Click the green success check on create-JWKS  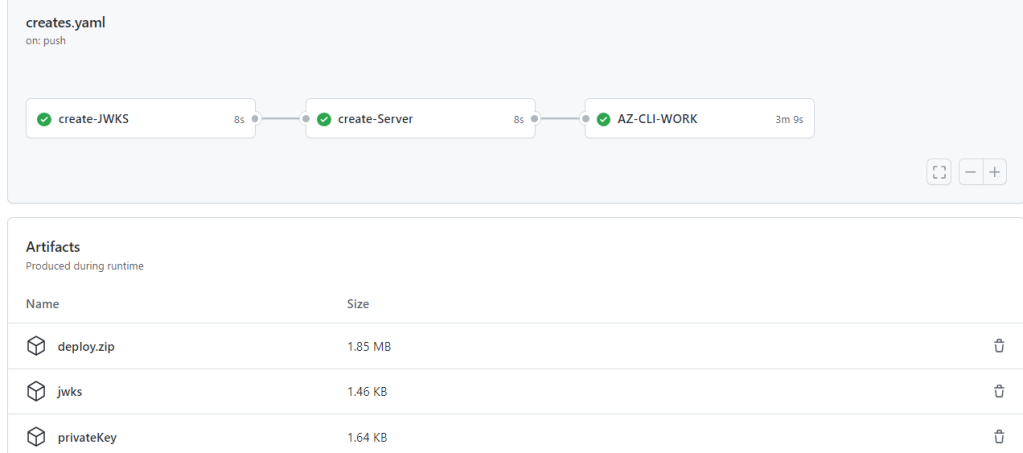44,119
